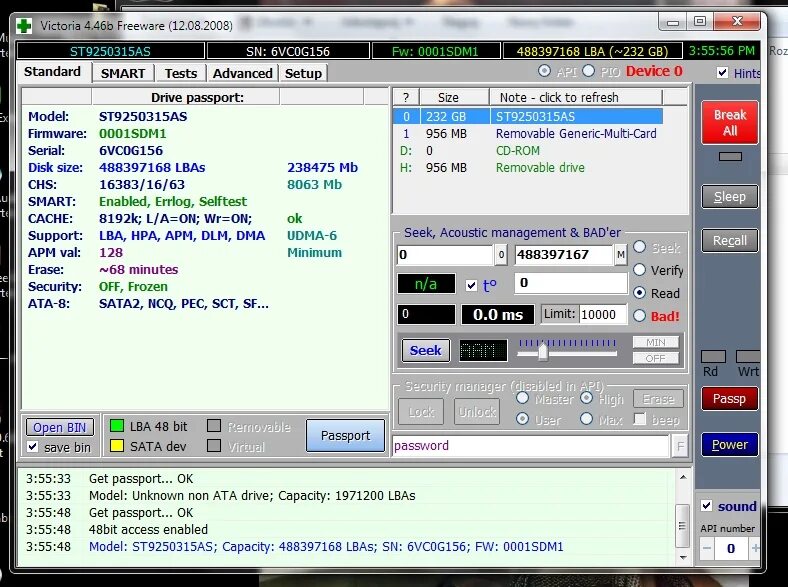Click the Passport button
This screenshot has width=788, height=587.
click(x=345, y=435)
